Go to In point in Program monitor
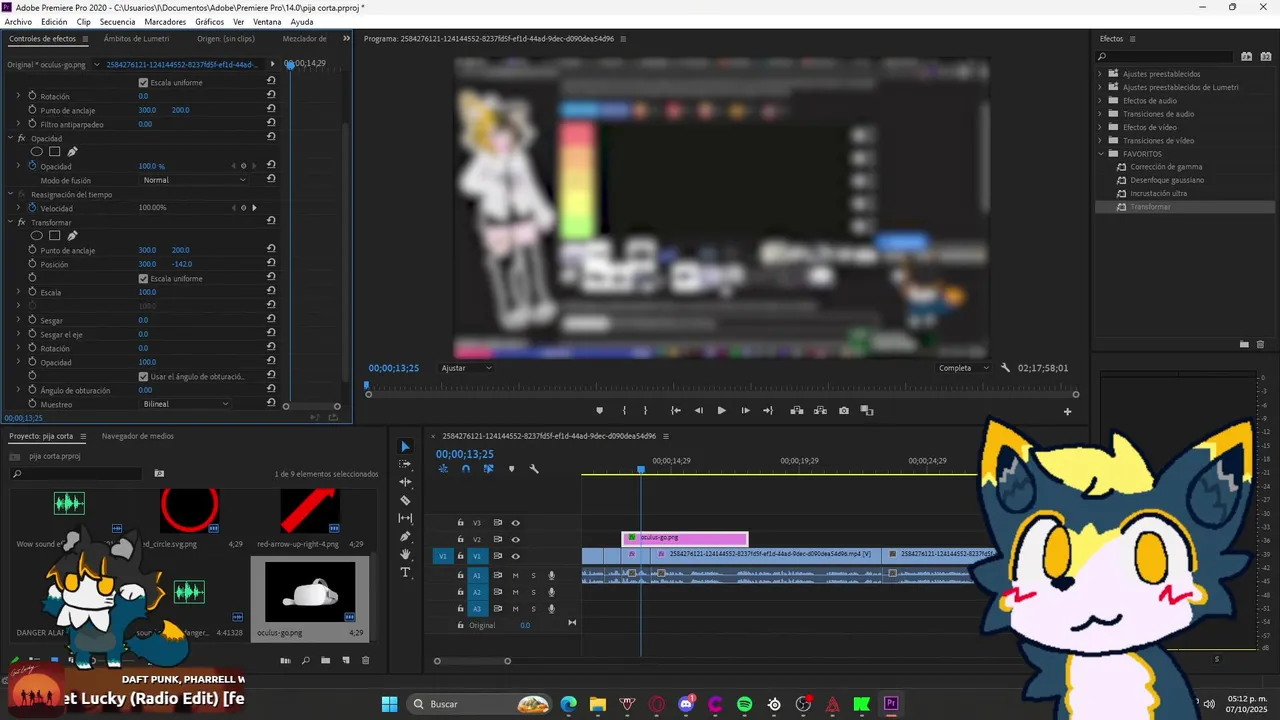 676,411
